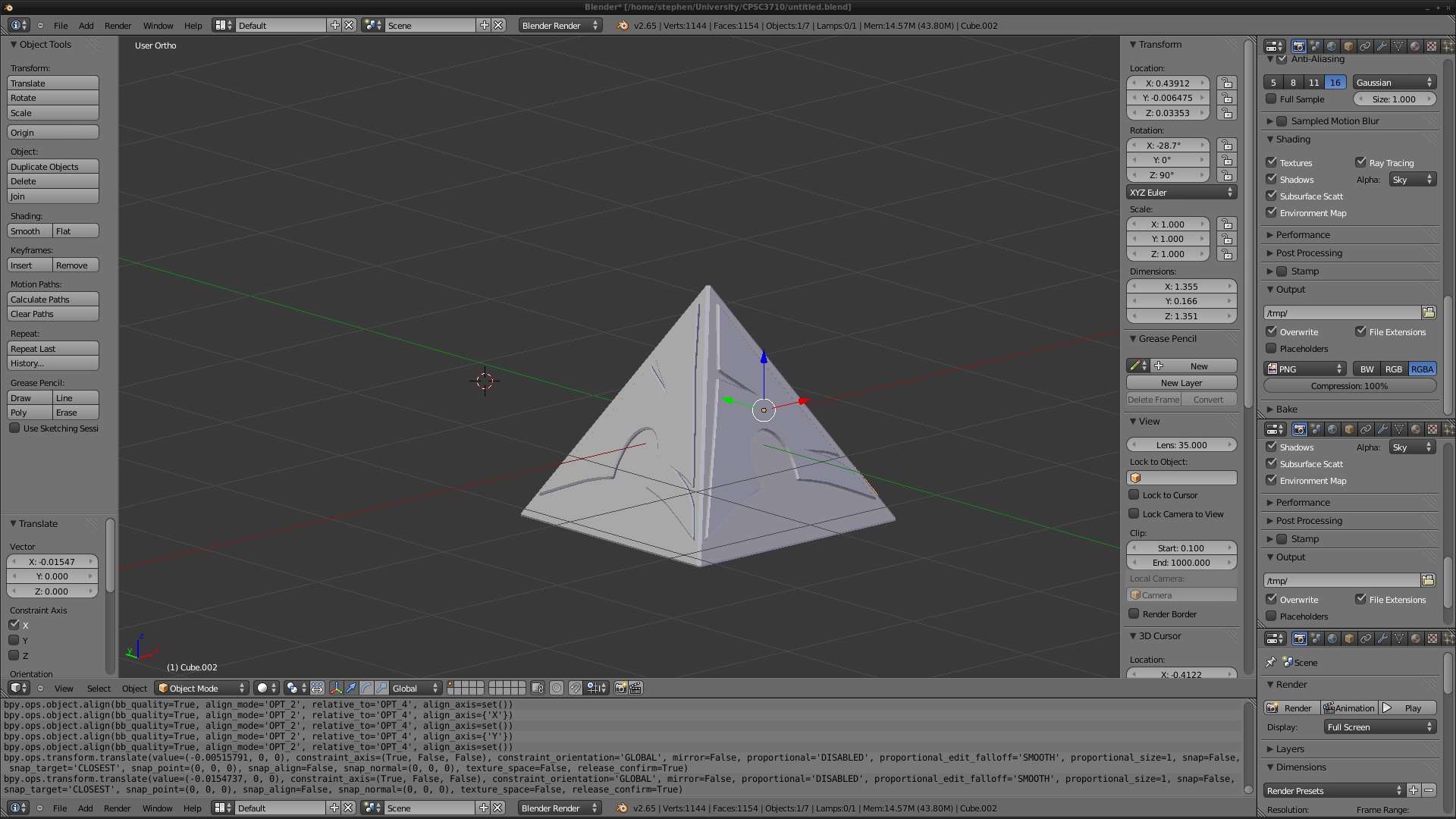Screen dimensions: 1456x819
Task: Lock the Location X value in Transform panel
Action: (1226, 83)
